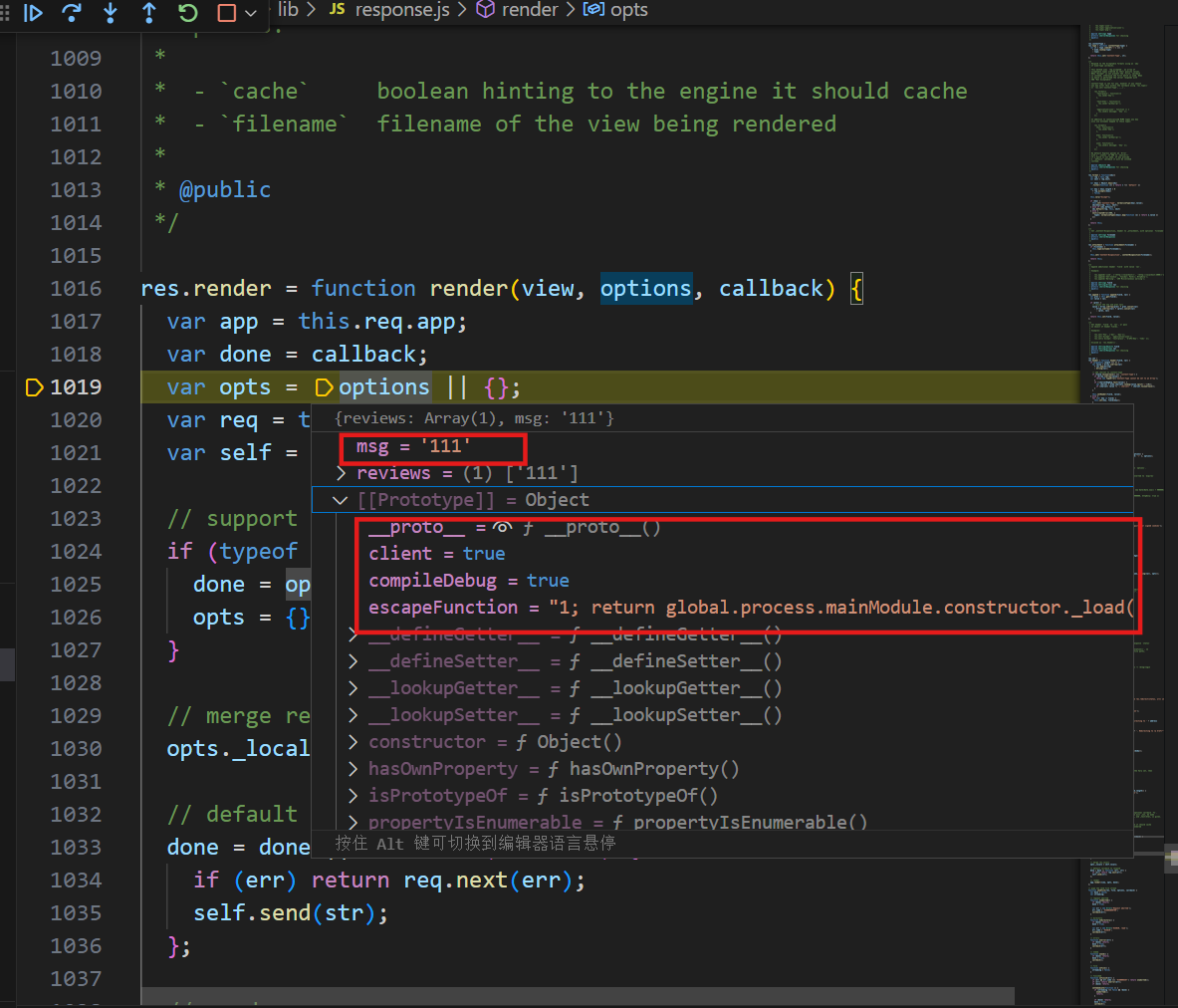Restart the debugging session
The width and height of the screenshot is (1178, 1008).
[188, 12]
